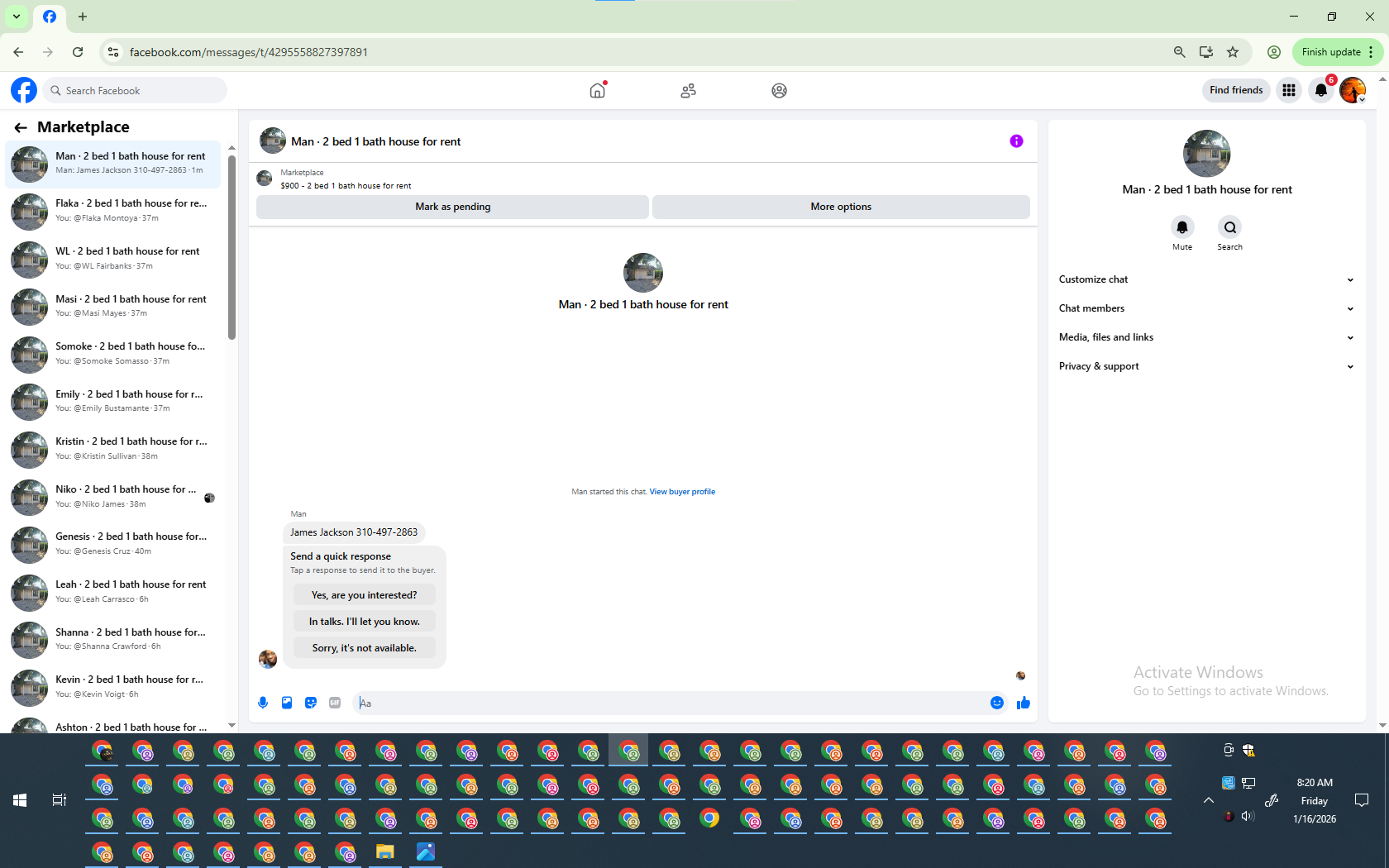Open the account profile picture menu

tap(1353, 90)
